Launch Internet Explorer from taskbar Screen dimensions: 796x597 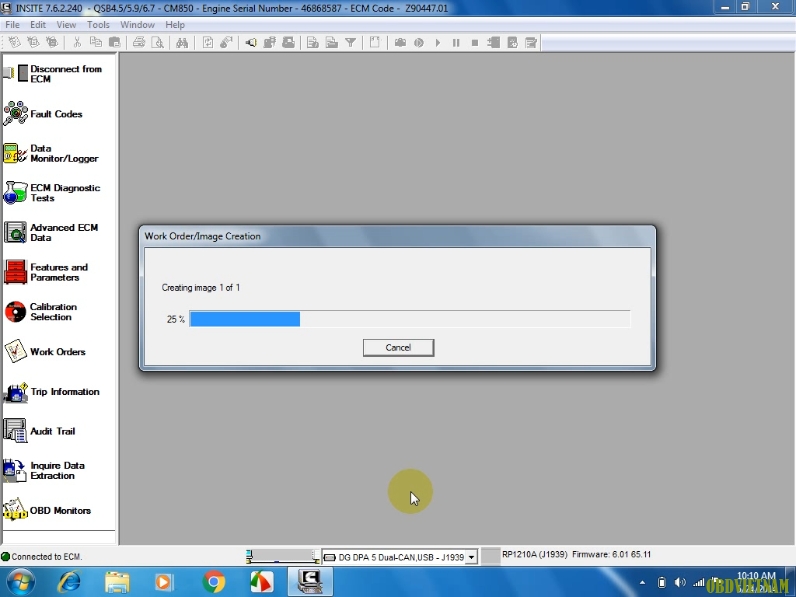click(x=69, y=582)
